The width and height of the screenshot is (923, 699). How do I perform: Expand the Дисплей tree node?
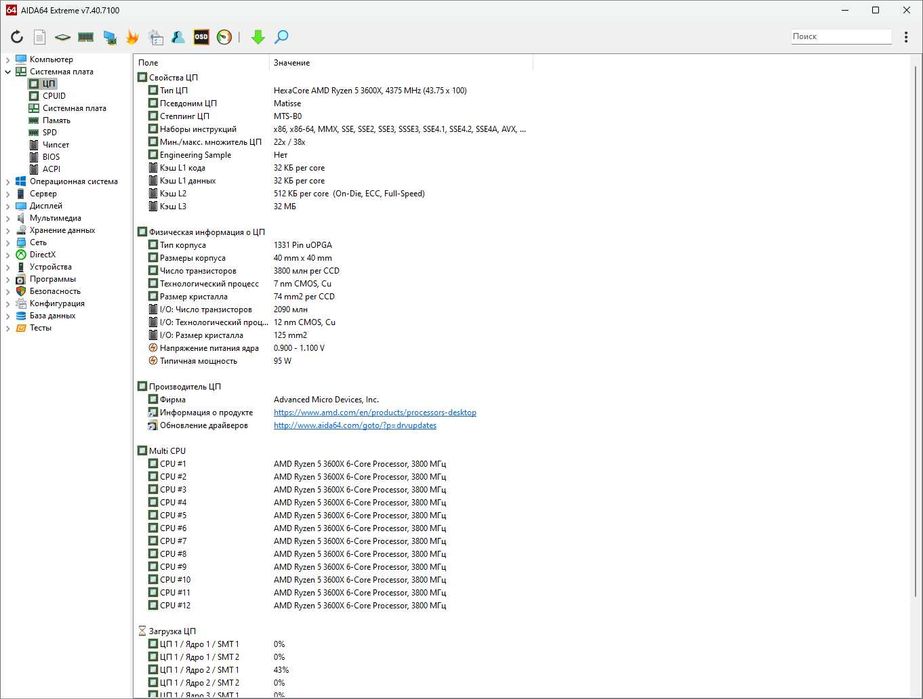coord(8,206)
